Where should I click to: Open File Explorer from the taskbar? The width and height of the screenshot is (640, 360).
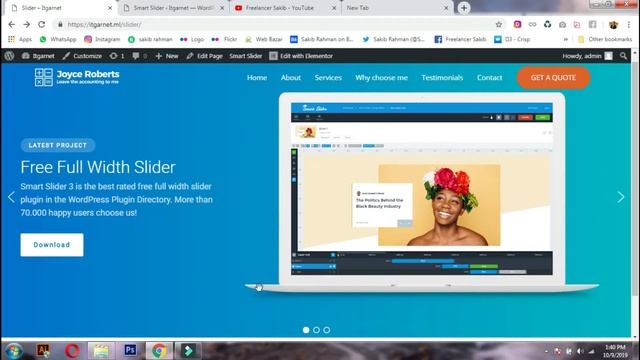(101, 351)
